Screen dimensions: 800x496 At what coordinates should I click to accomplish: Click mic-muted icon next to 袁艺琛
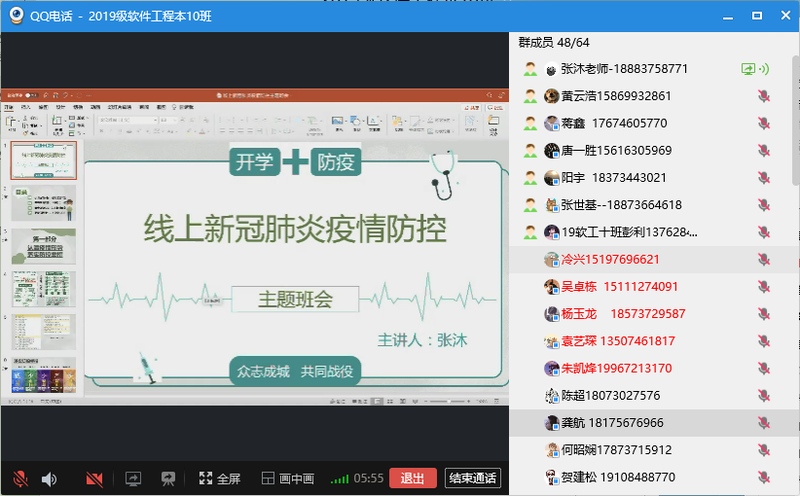tap(764, 341)
